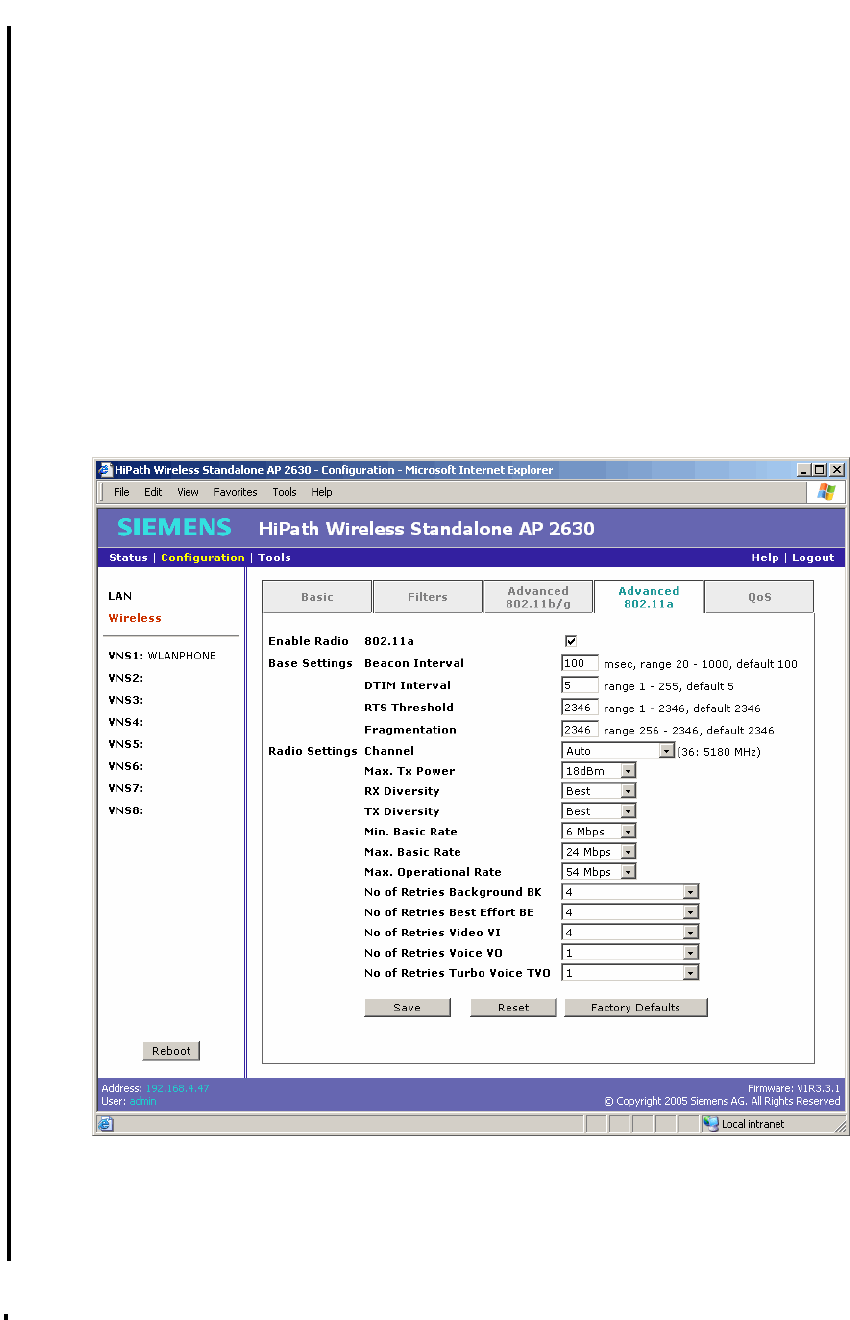Screen dimensions: 850x1320
Task: Click the Beacon Interval input field
Action: (x=580, y=663)
